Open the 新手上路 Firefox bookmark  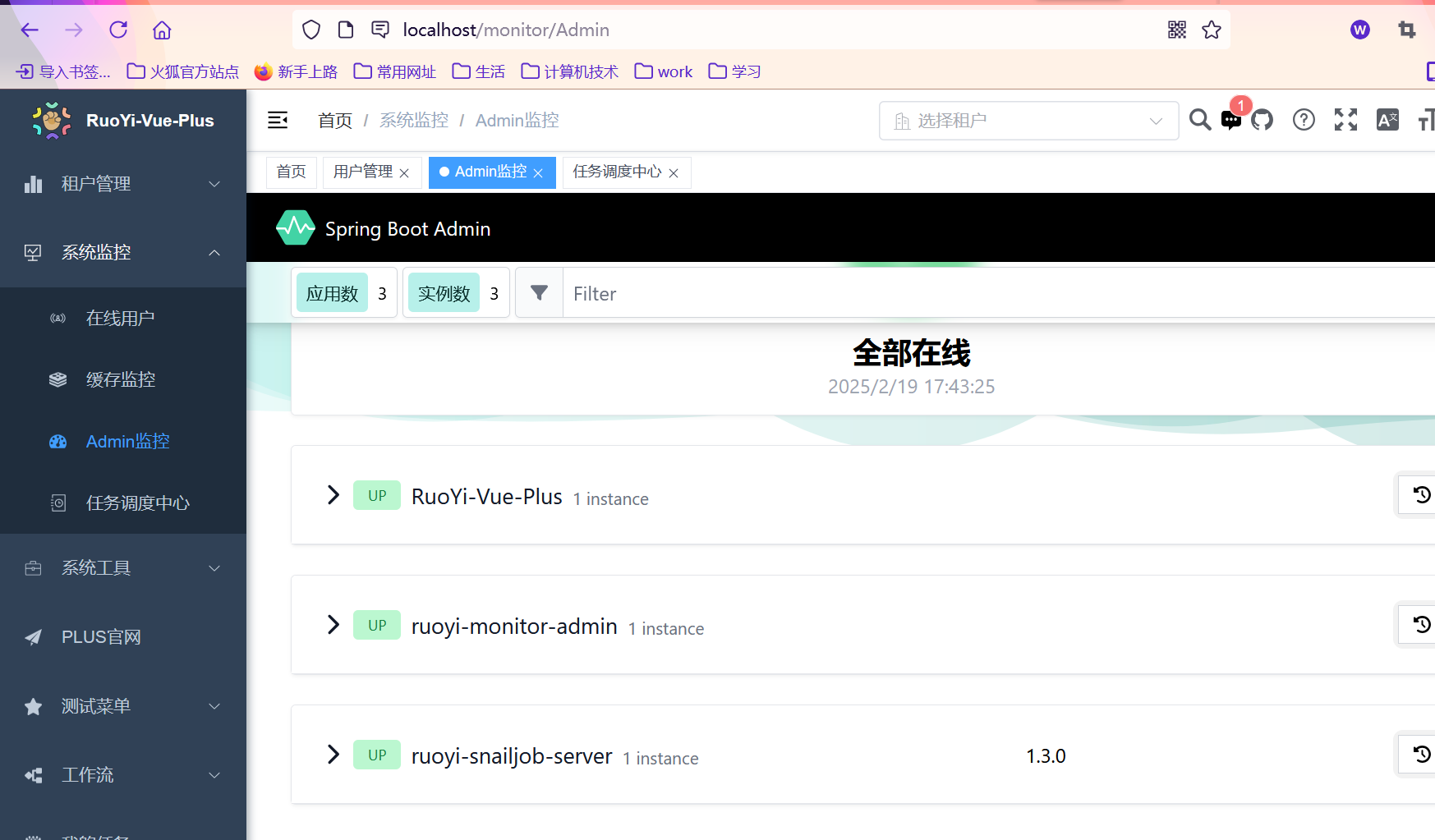297,71
